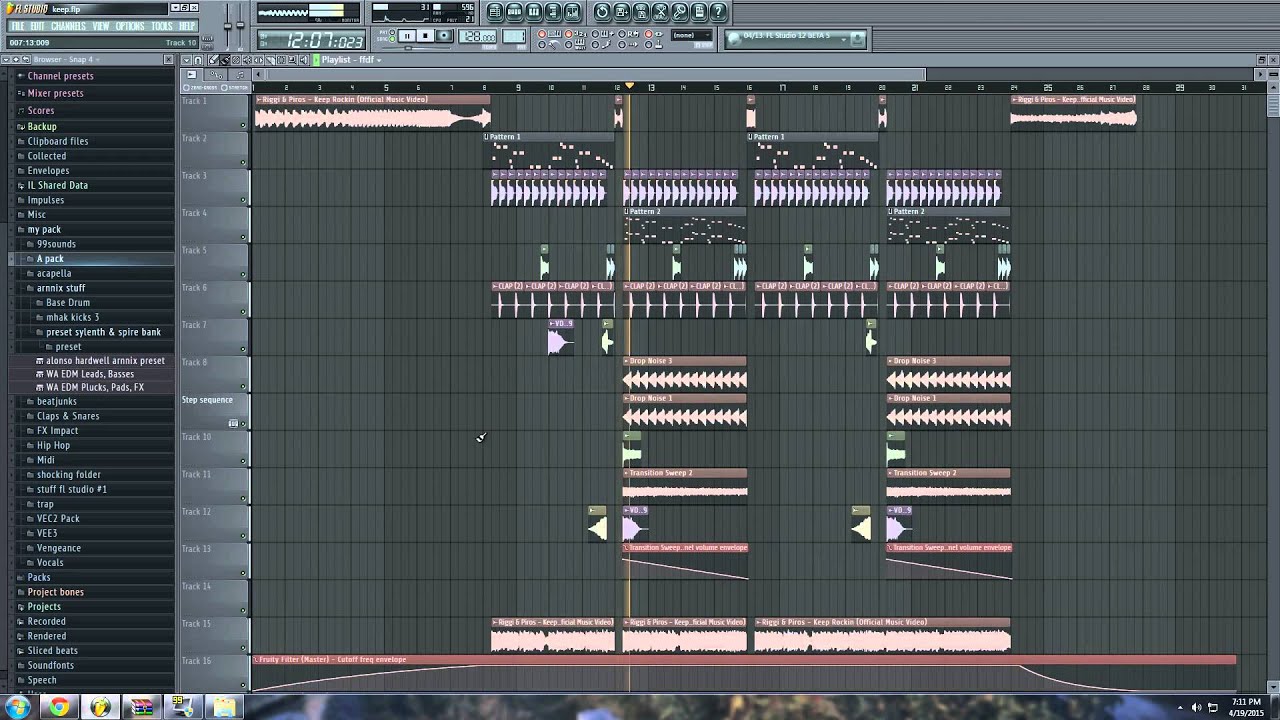Viewport: 1280px width, 720px height.
Task: Toggle loop recording R option
Action: pos(627,33)
